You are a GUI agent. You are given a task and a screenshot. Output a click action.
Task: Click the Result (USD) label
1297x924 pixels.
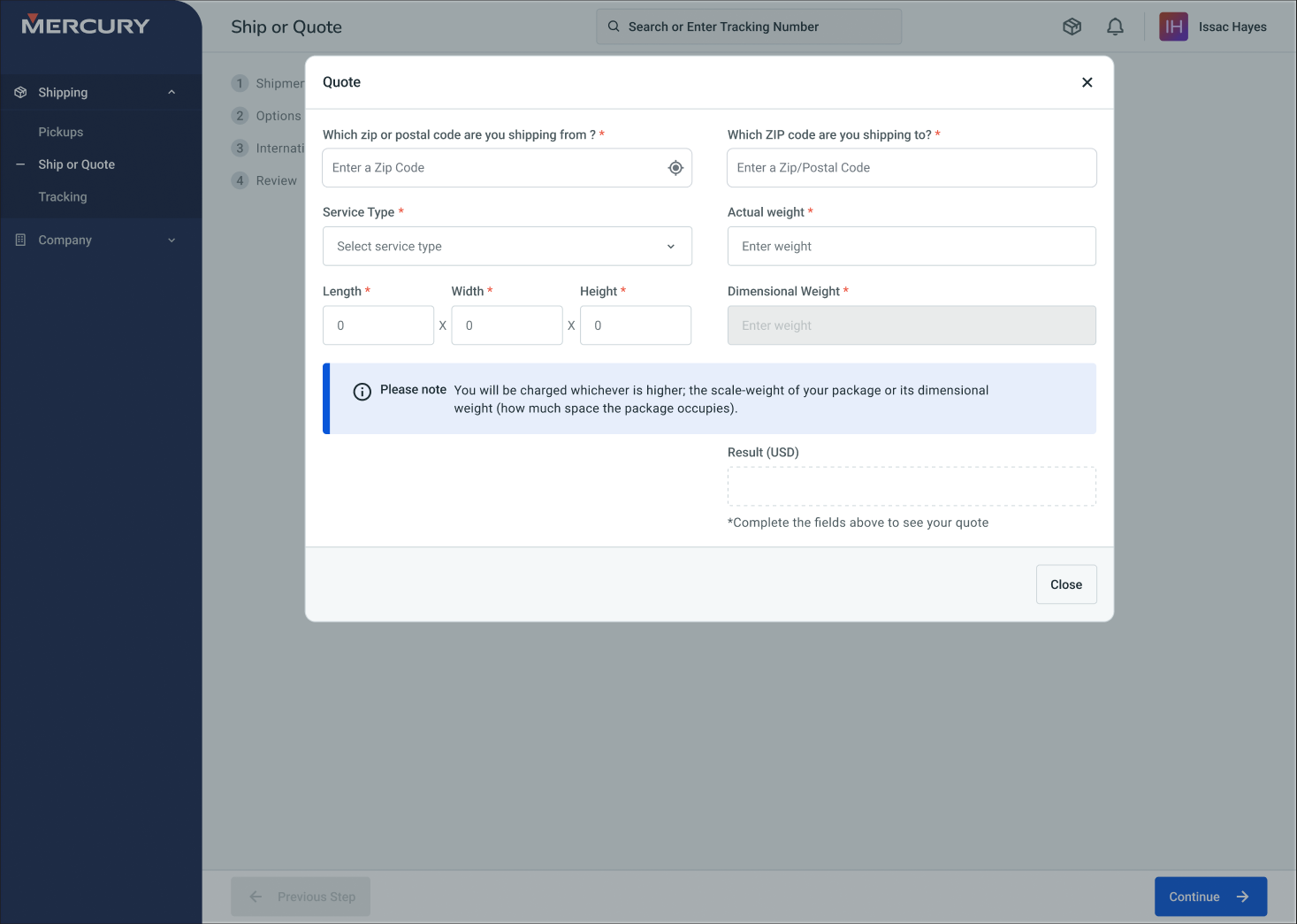click(x=763, y=452)
